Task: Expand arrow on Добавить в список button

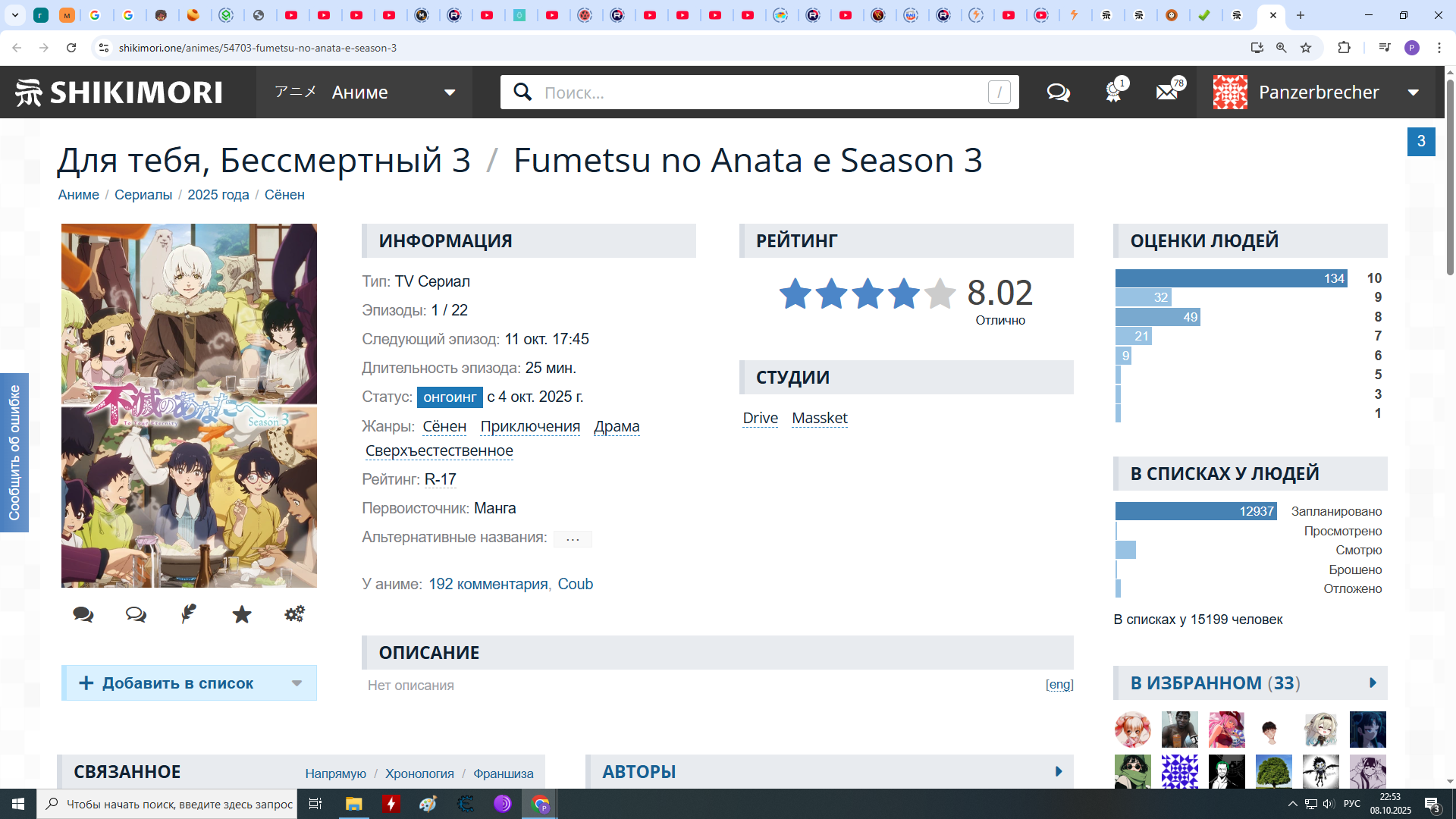Action: coord(297,683)
